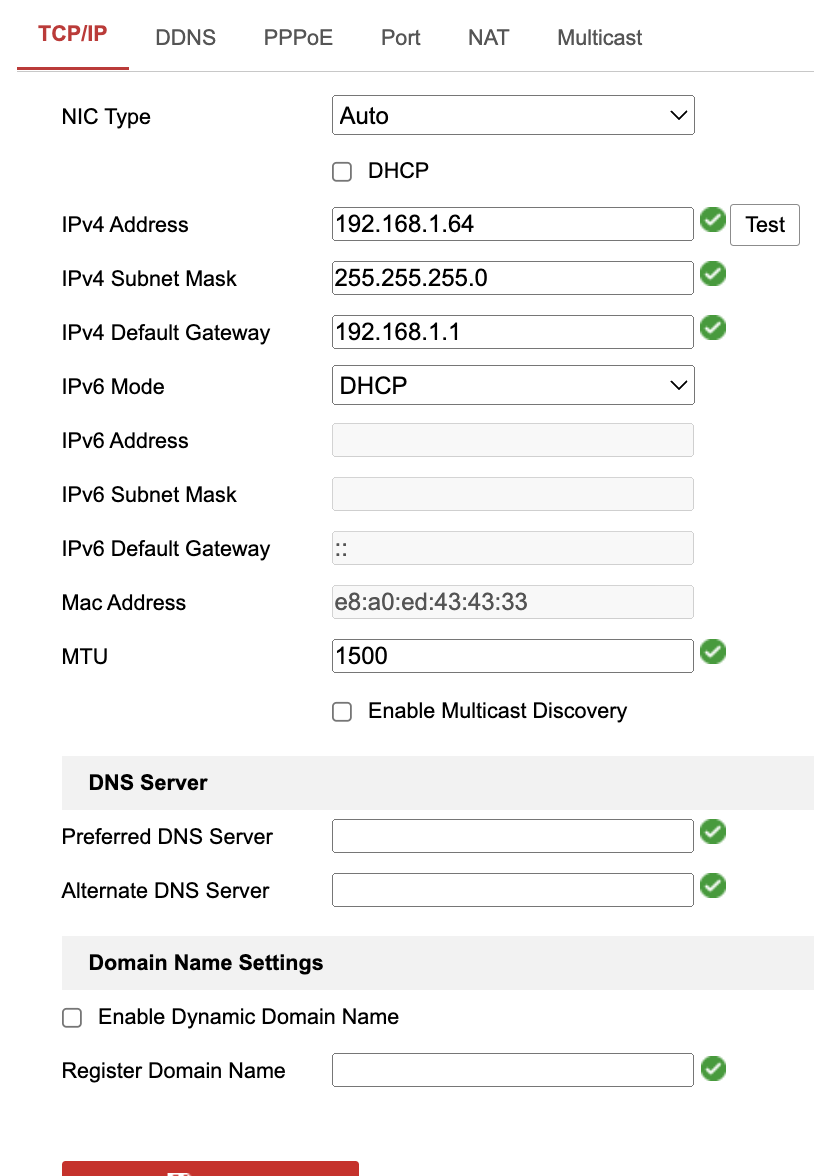The image size is (814, 1176).
Task: Click into the Preferred DNS Server field
Action: (x=512, y=836)
